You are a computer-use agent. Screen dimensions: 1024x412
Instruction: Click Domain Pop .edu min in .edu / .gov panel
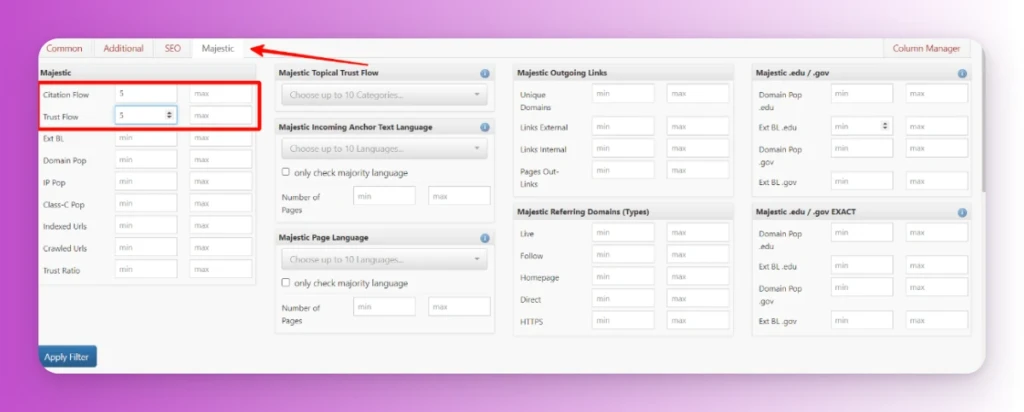[x=862, y=93]
